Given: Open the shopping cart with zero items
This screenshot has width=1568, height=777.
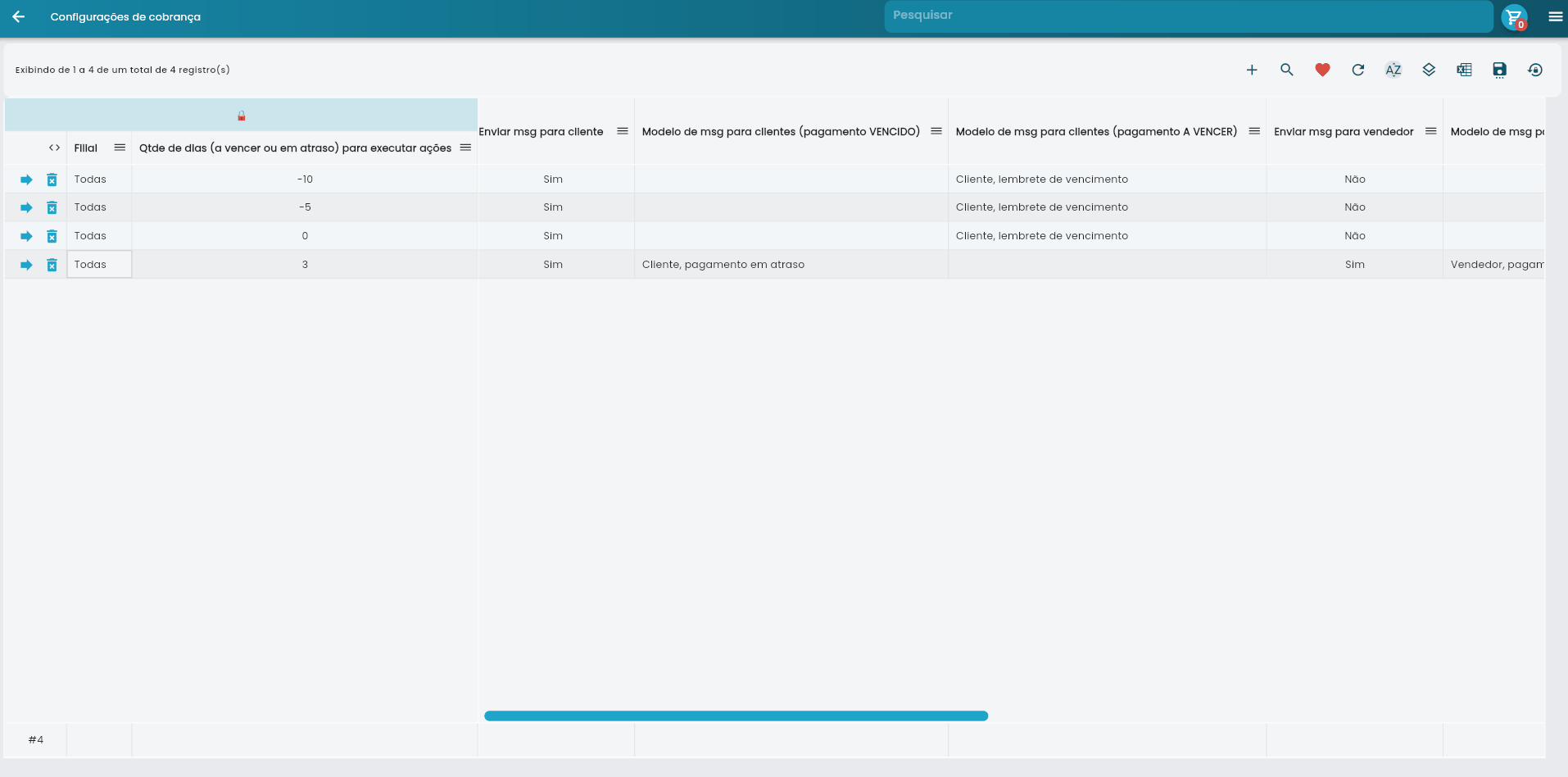Looking at the screenshot, I should [x=1513, y=17].
